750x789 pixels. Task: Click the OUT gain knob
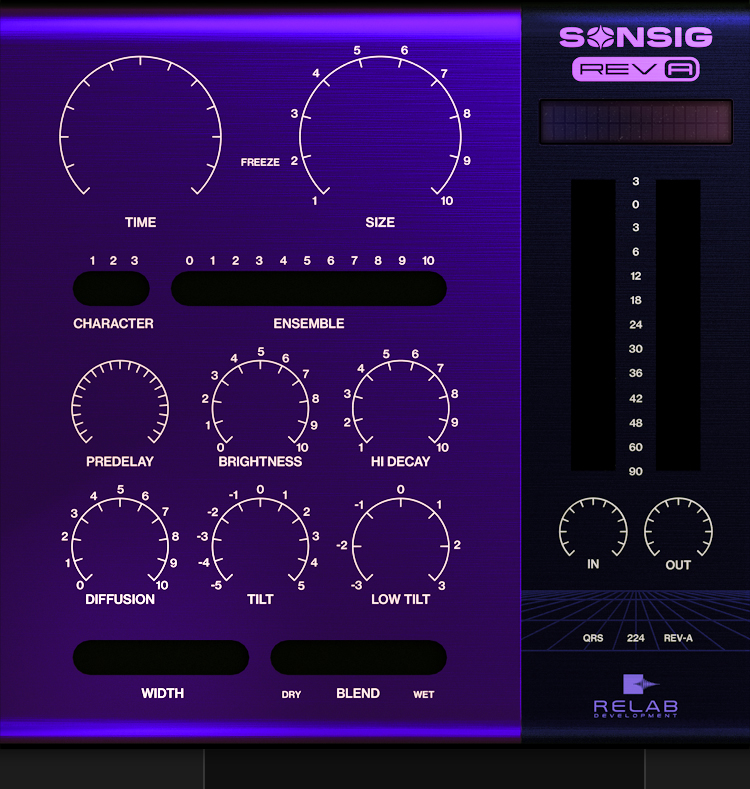click(678, 530)
